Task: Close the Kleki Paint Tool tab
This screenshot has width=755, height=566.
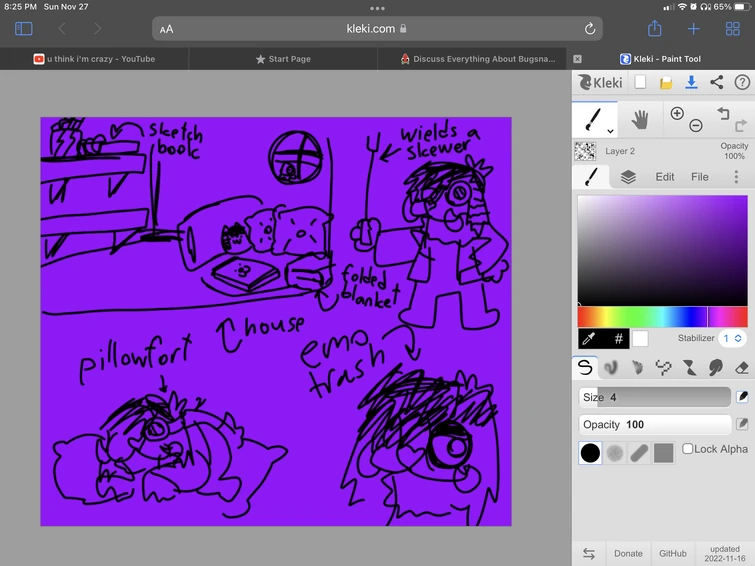Action: 577,59
